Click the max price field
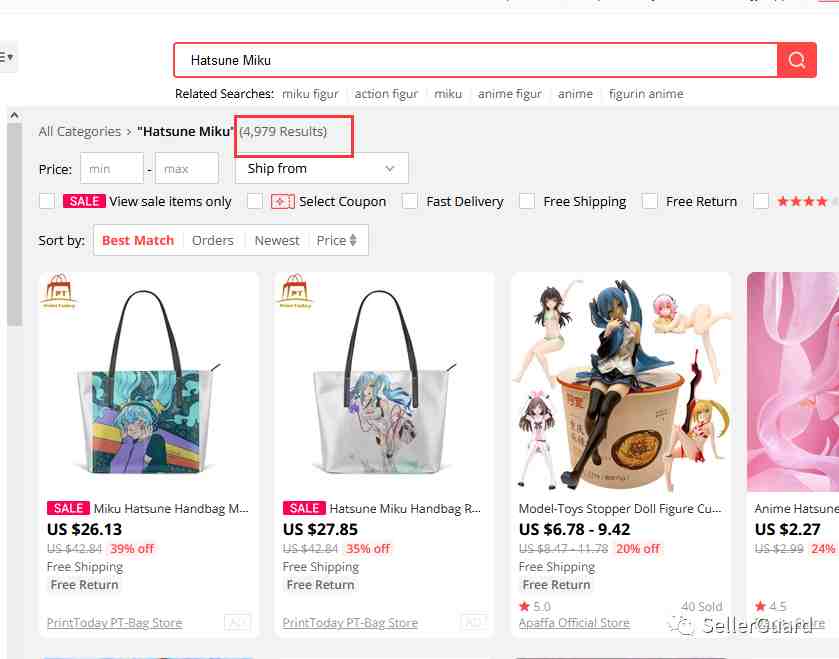This screenshot has height=659, width=839. pyautogui.click(x=187, y=168)
